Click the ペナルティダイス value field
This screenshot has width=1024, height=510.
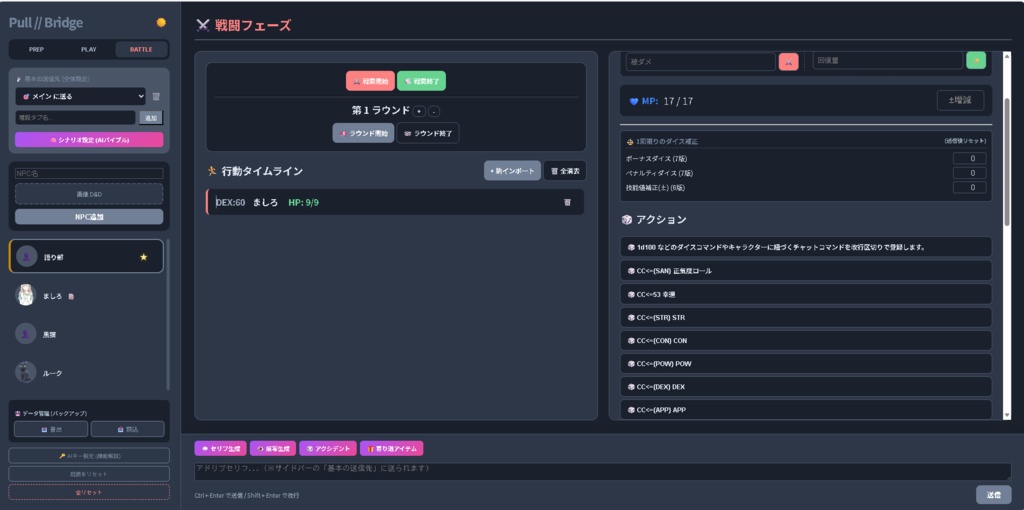969,173
